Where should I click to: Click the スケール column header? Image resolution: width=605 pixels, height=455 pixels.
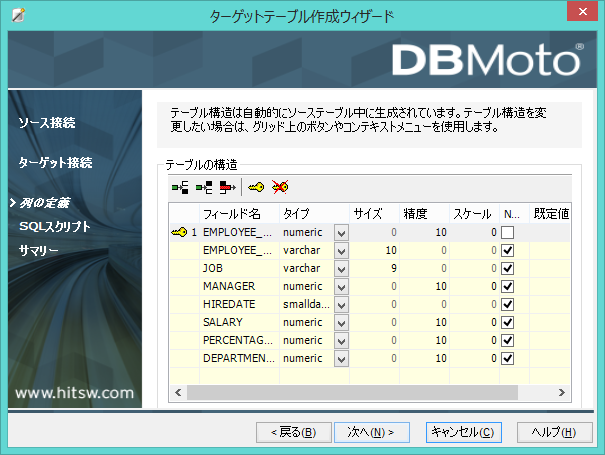[x=475, y=213]
